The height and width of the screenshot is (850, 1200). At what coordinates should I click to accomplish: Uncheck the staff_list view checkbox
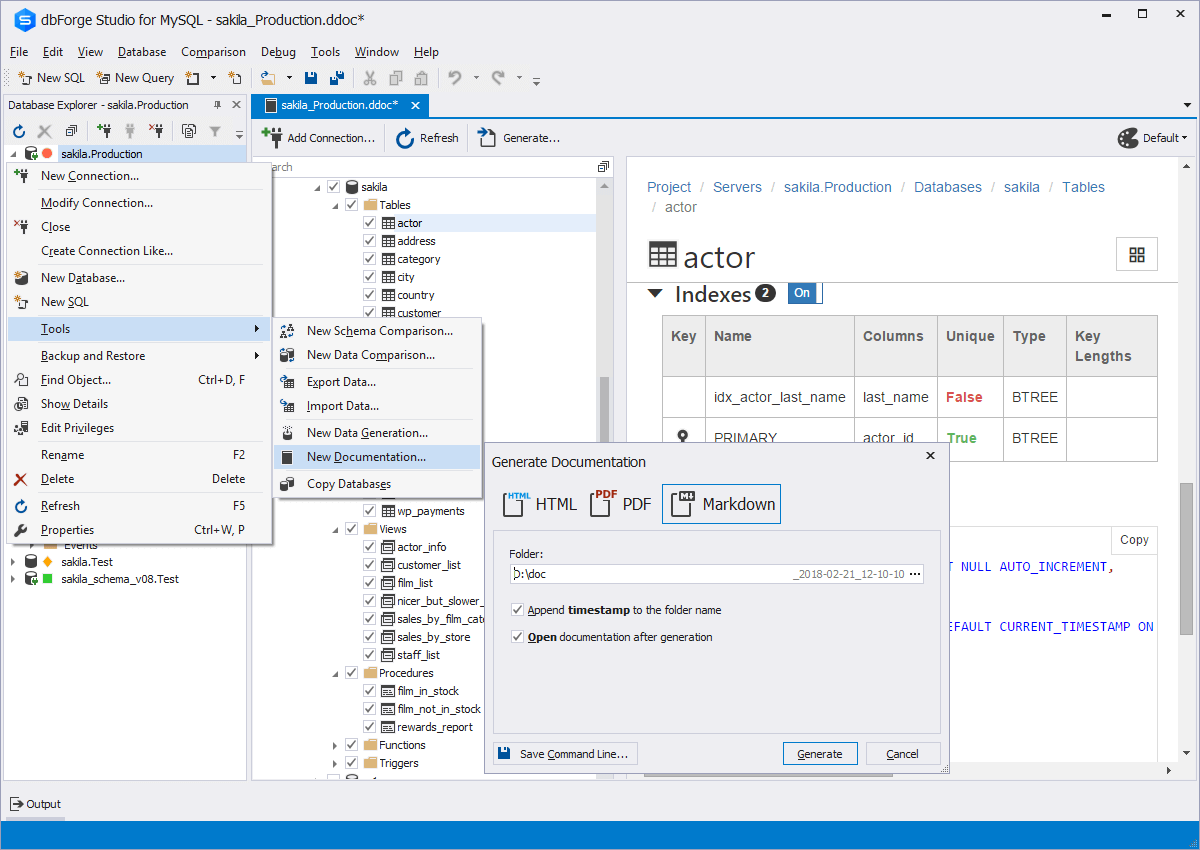(x=370, y=655)
